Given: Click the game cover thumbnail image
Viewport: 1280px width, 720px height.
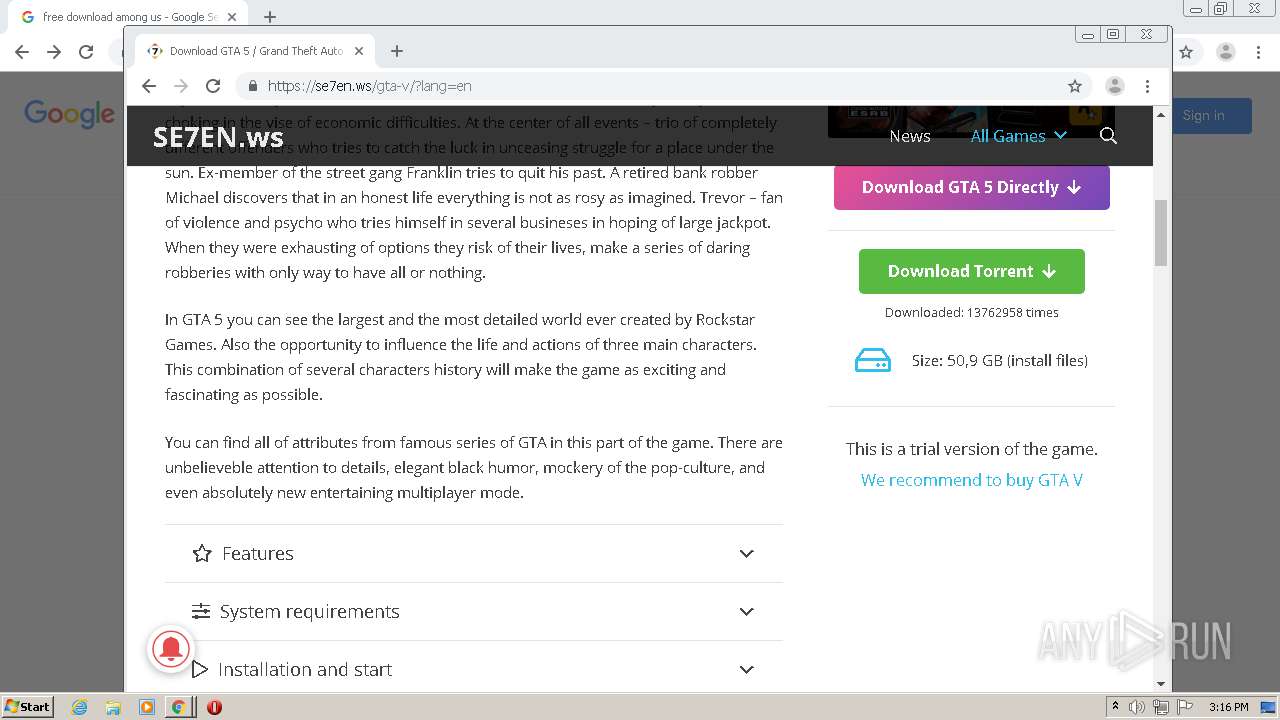Looking at the screenshot, I should pos(971,122).
